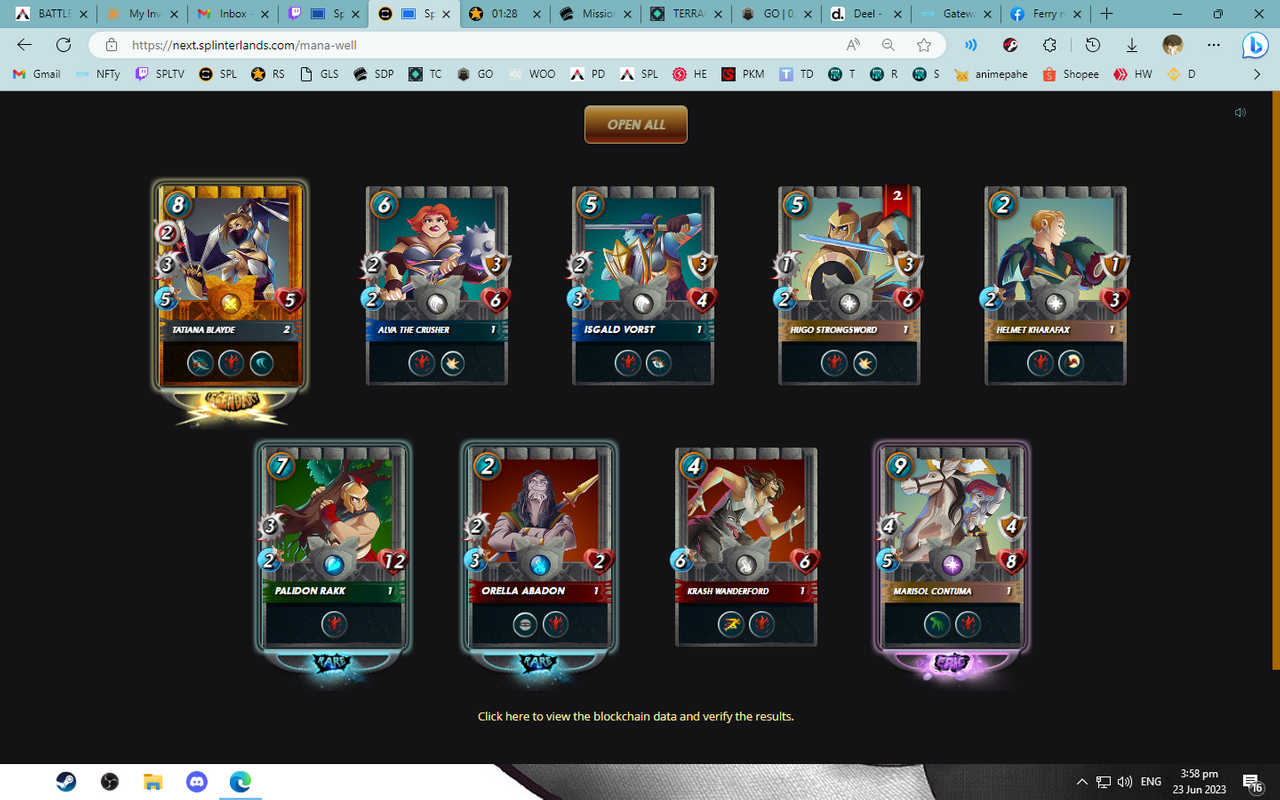The height and width of the screenshot is (800, 1280).
Task: Open the WOO bookmark
Action: [x=531, y=74]
